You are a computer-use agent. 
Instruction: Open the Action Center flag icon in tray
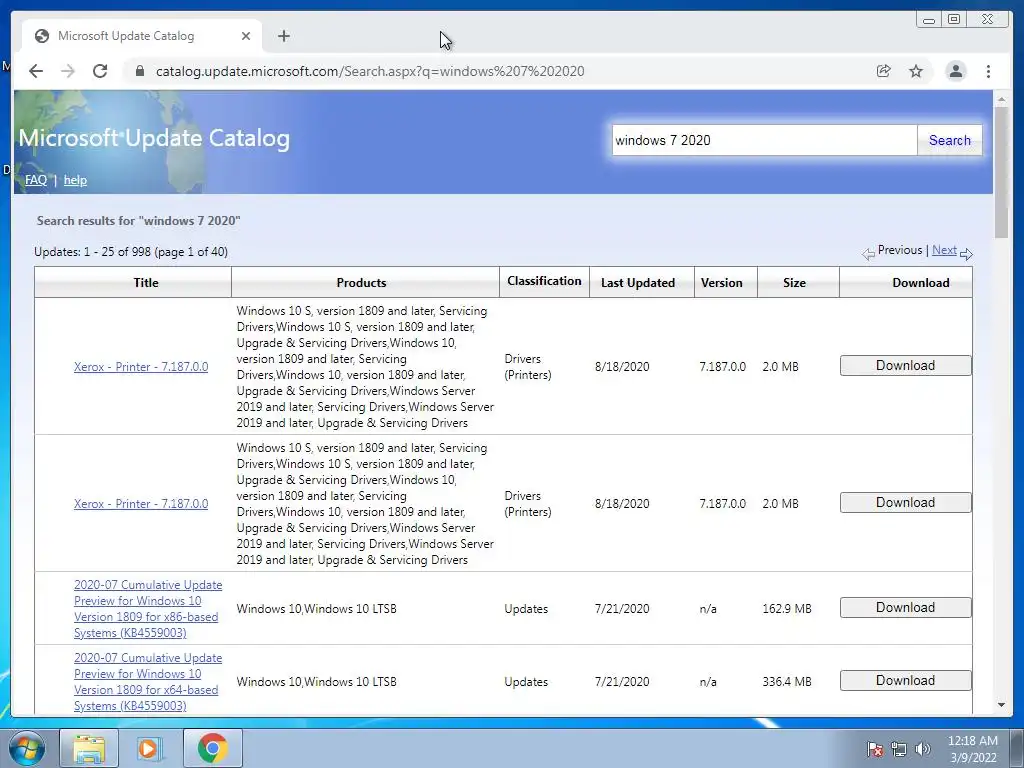coord(874,749)
